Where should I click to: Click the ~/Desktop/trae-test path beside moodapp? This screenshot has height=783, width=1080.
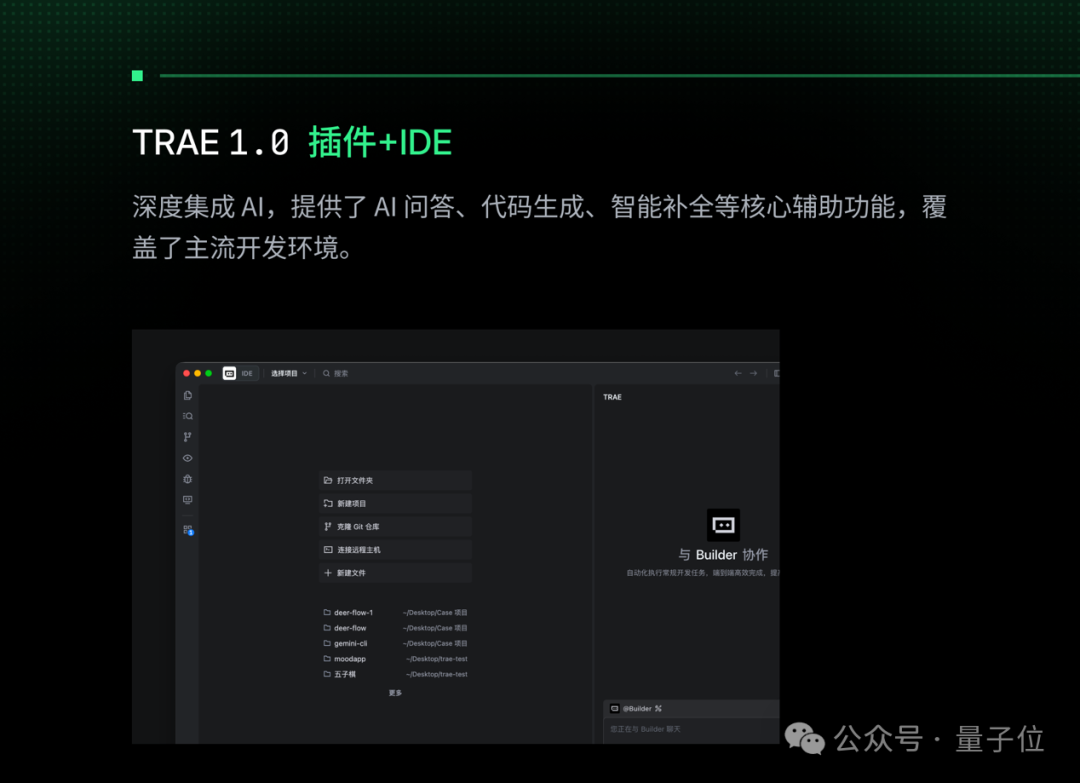click(x=437, y=659)
